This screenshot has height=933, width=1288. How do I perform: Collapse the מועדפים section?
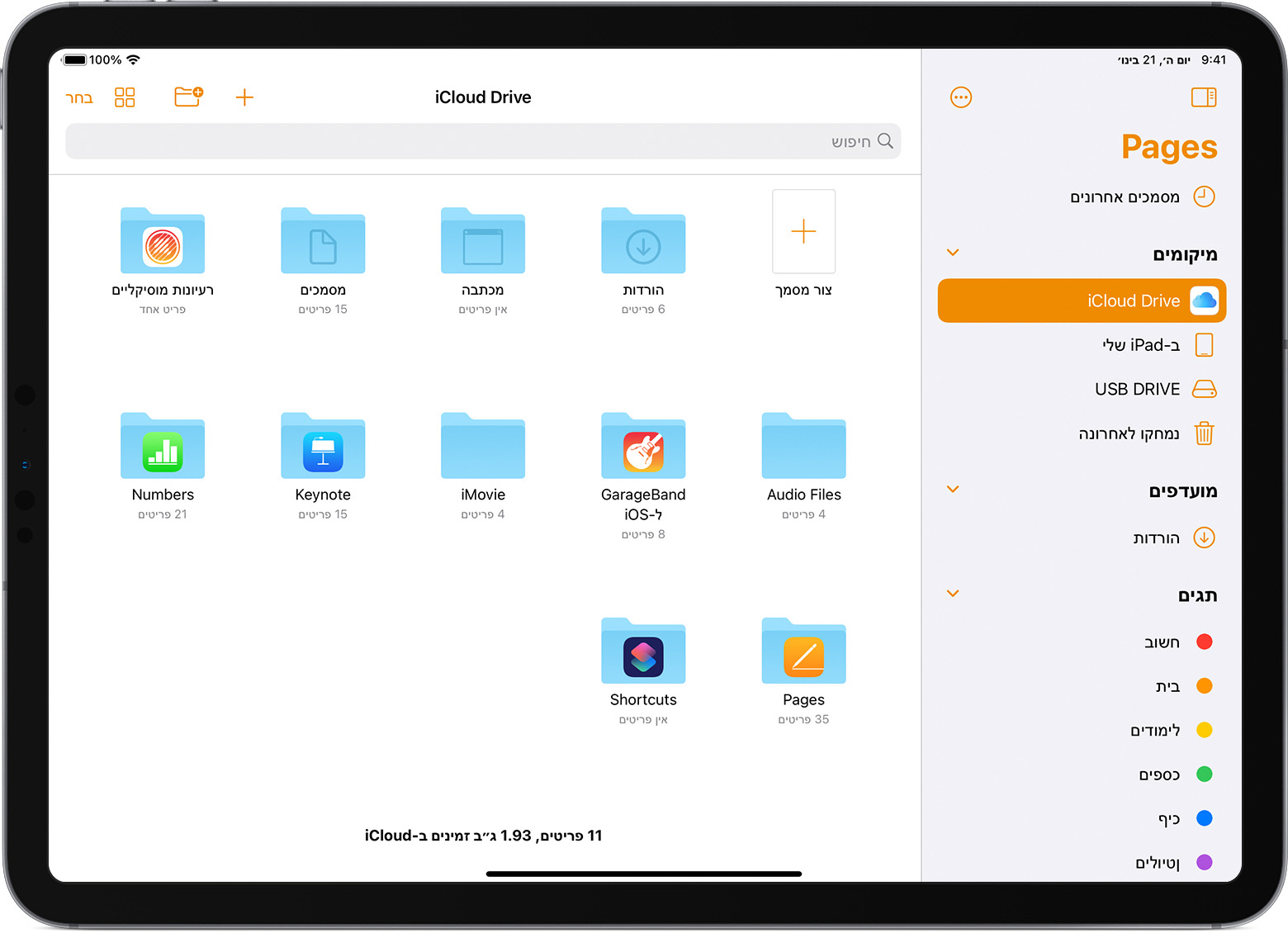tap(953, 489)
